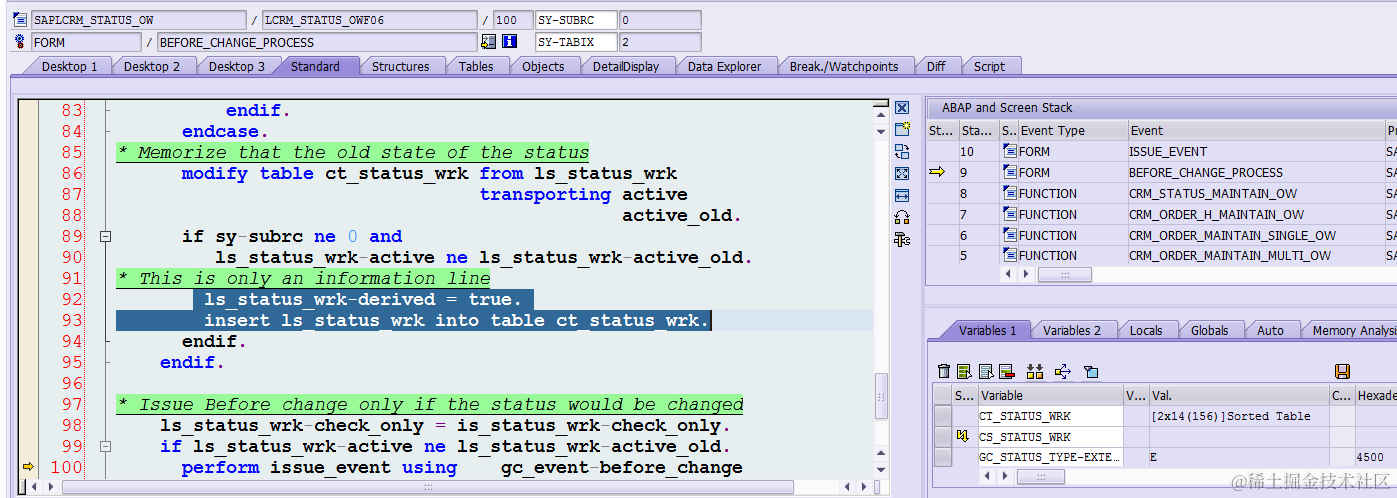
Task: Click the CRM_ORDER_MAINTAIN_SINGLE_OW event cell
Action: 1256,236
